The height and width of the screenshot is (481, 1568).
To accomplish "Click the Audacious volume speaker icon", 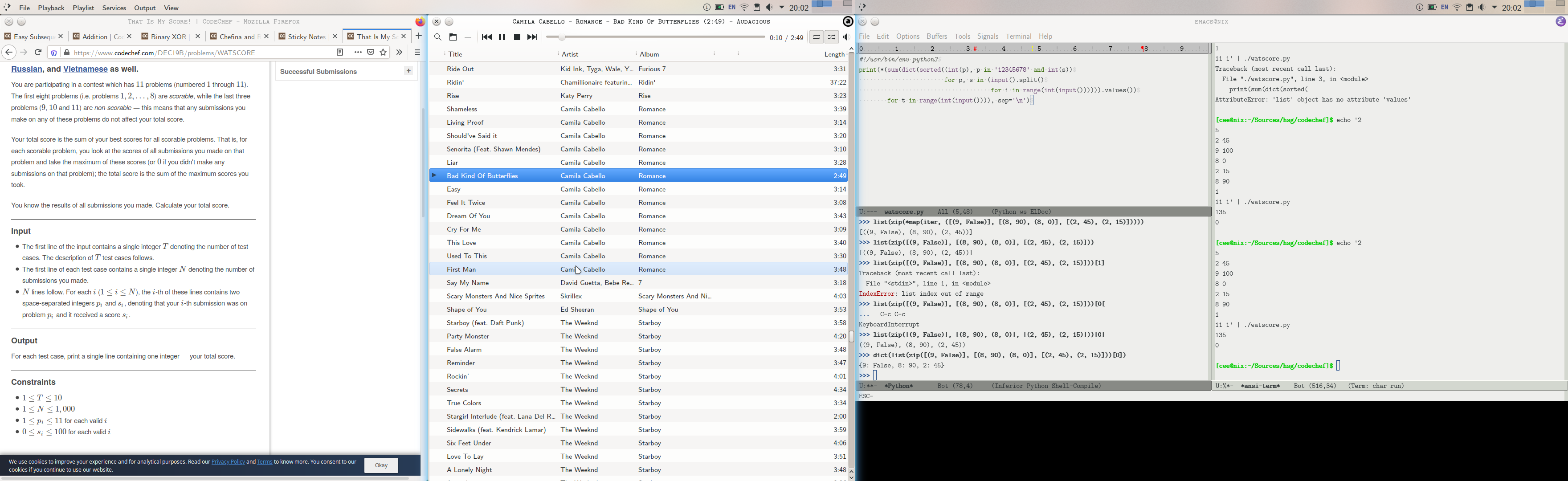I will click(846, 38).
